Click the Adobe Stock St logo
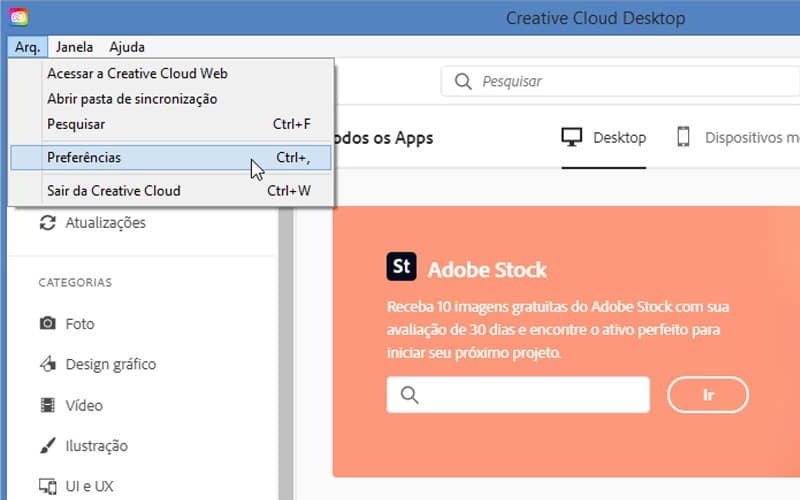The width and height of the screenshot is (800, 500). pyautogui.click(x=401, y=266)
